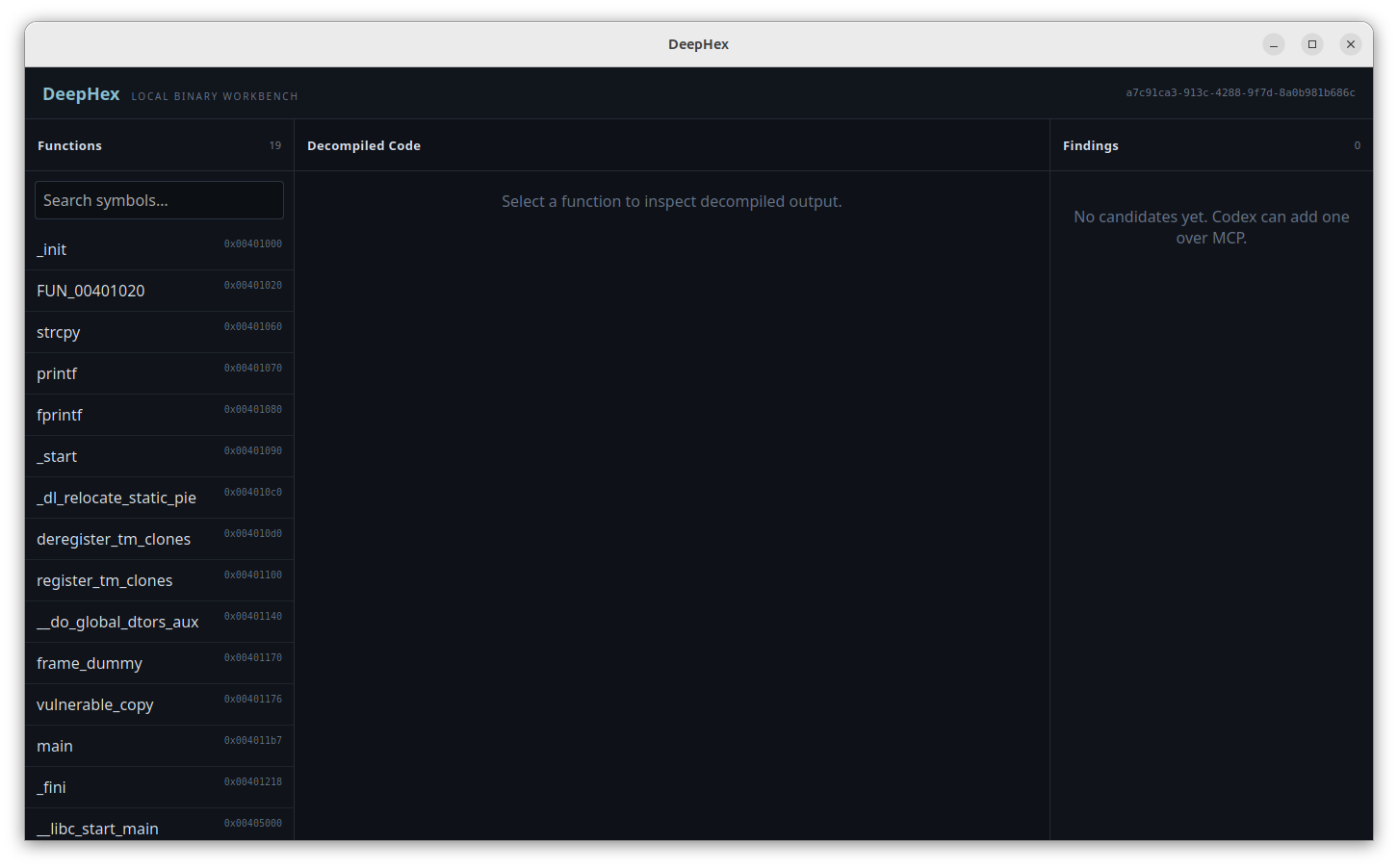Image resolution: width=1398 pixels, height=868 pixels.
Task: Click the 'No candidates yet' message
Action: (x=1211, y=227)
